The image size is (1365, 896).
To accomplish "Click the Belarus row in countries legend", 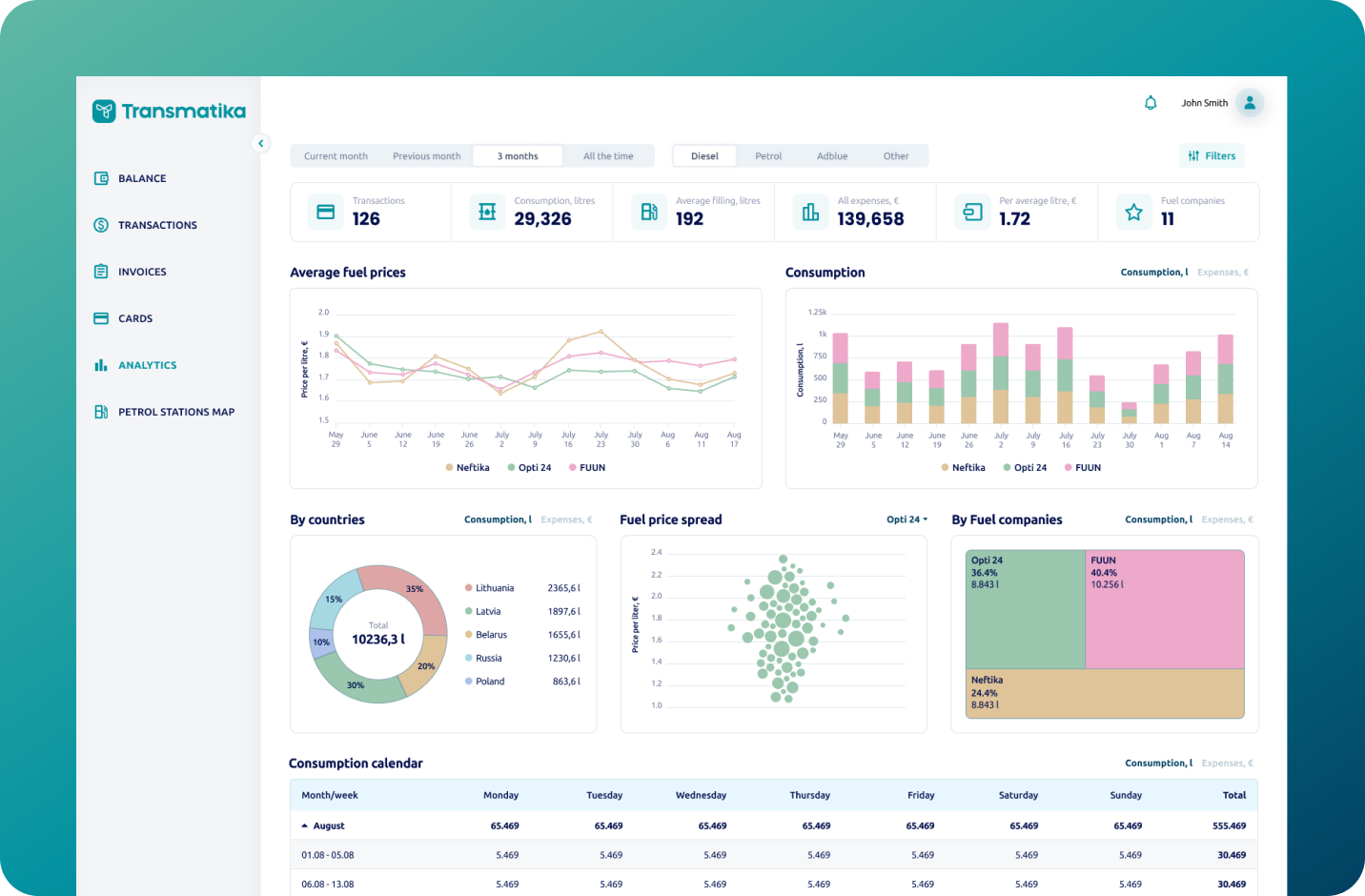I will pyautogui.click(x=522, y=635).
